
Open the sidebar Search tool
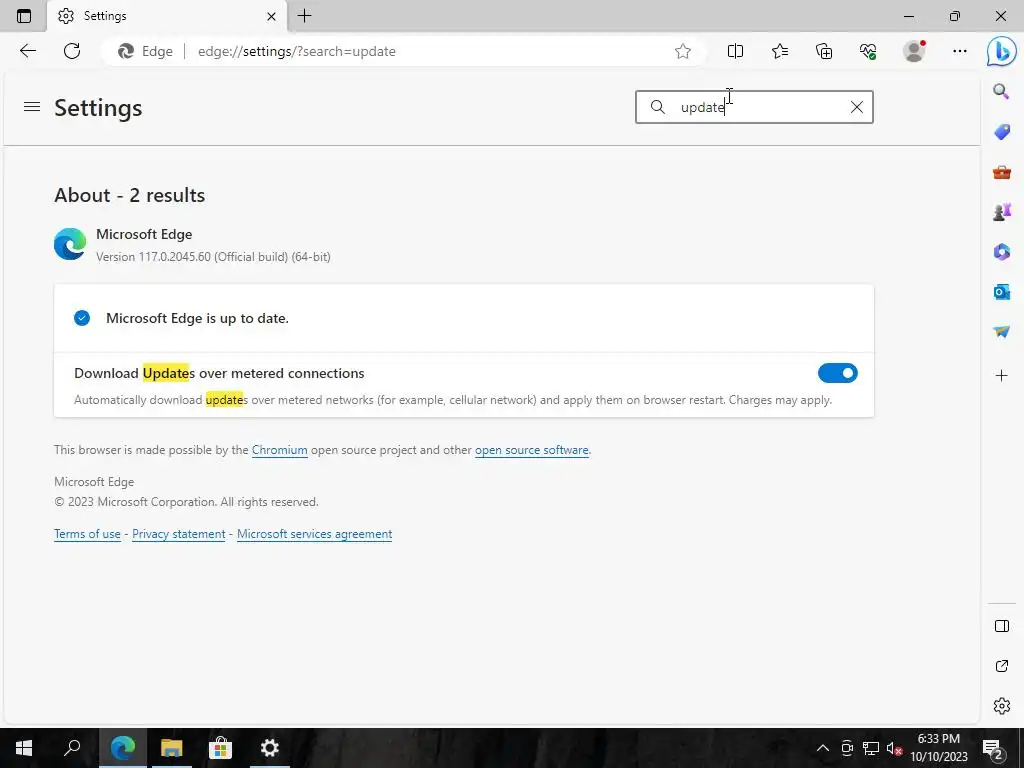pos(1001,91)
